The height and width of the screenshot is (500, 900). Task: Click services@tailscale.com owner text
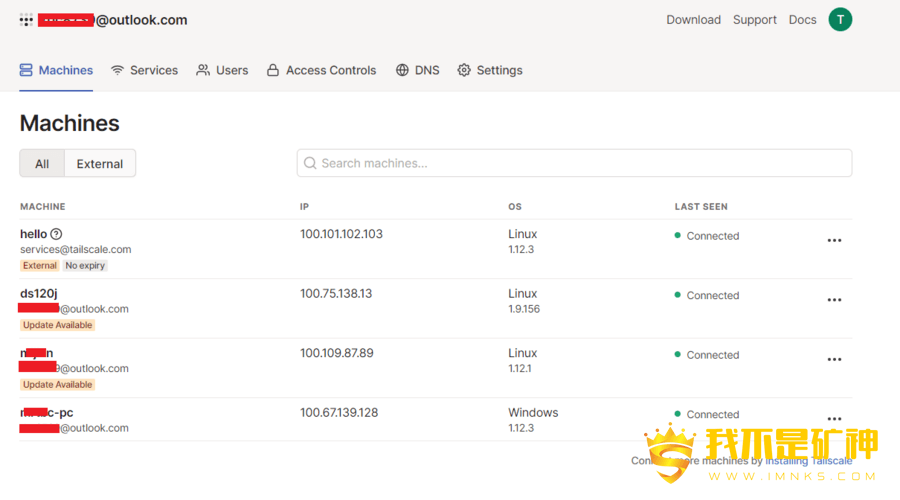(76, 249)
